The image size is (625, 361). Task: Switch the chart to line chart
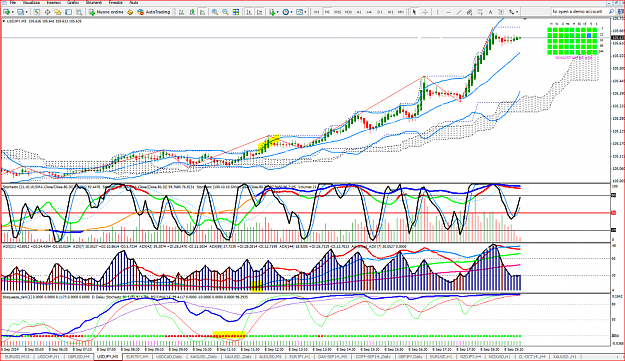point(202,12)
